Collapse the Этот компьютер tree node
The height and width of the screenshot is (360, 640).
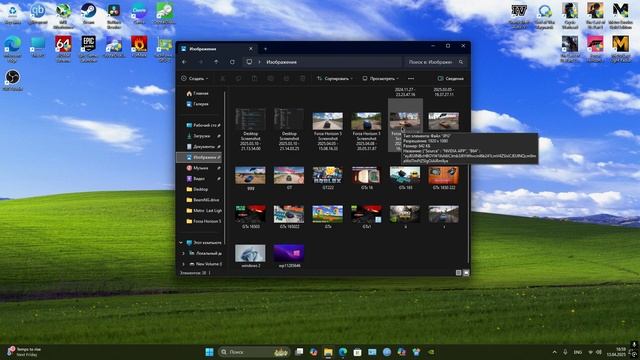point(181,242)
